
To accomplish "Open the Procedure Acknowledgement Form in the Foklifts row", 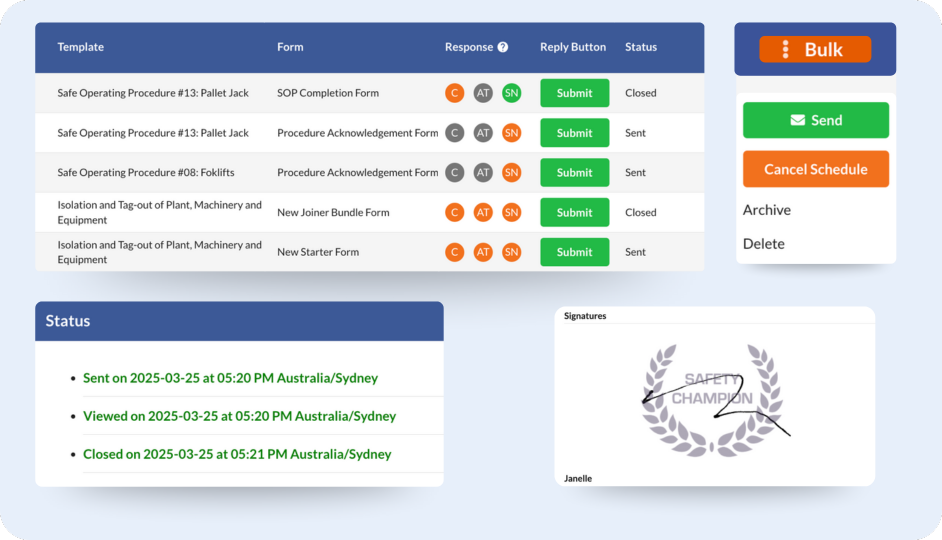I will [357, 173].
